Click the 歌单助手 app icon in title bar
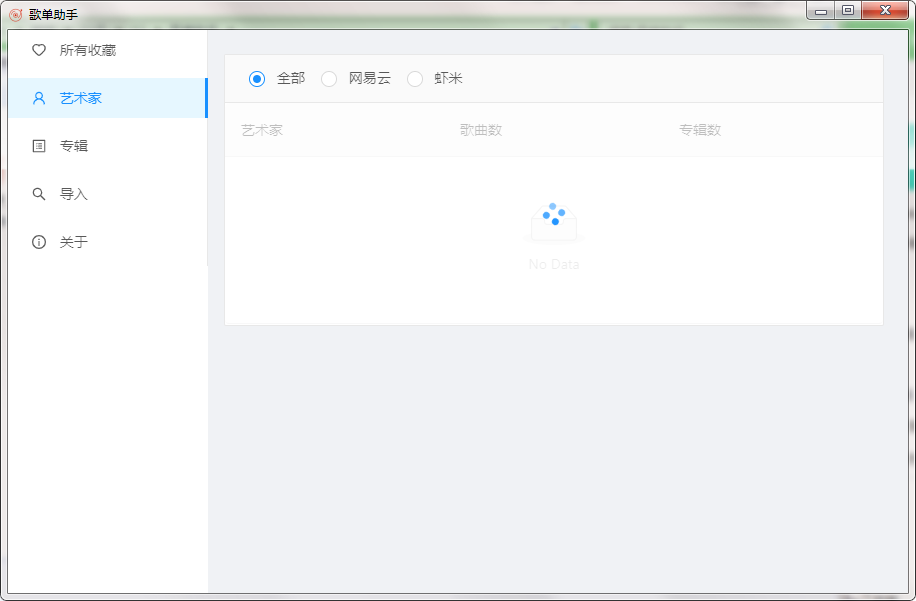This screenshot has height=601, width=916. pyautogui.click(x=16, y=14)
